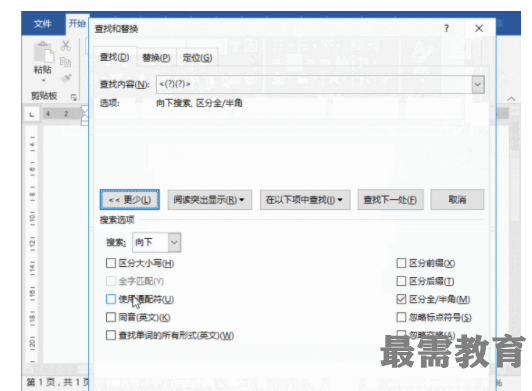Open the 搜索 direction dropdown 向下
The image size is (532, 391).
[x=174, y=242]
